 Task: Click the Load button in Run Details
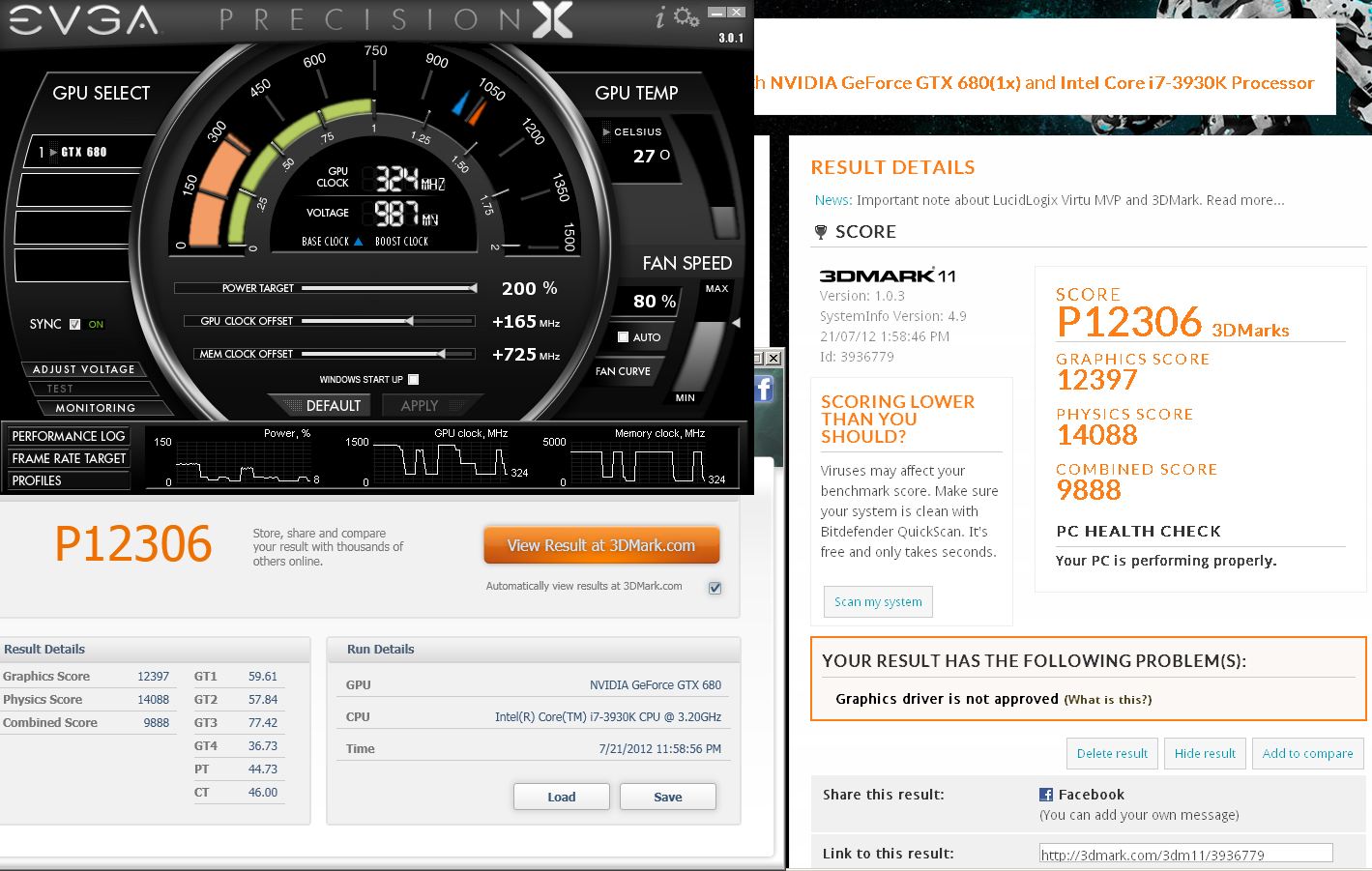pos(562,797)
